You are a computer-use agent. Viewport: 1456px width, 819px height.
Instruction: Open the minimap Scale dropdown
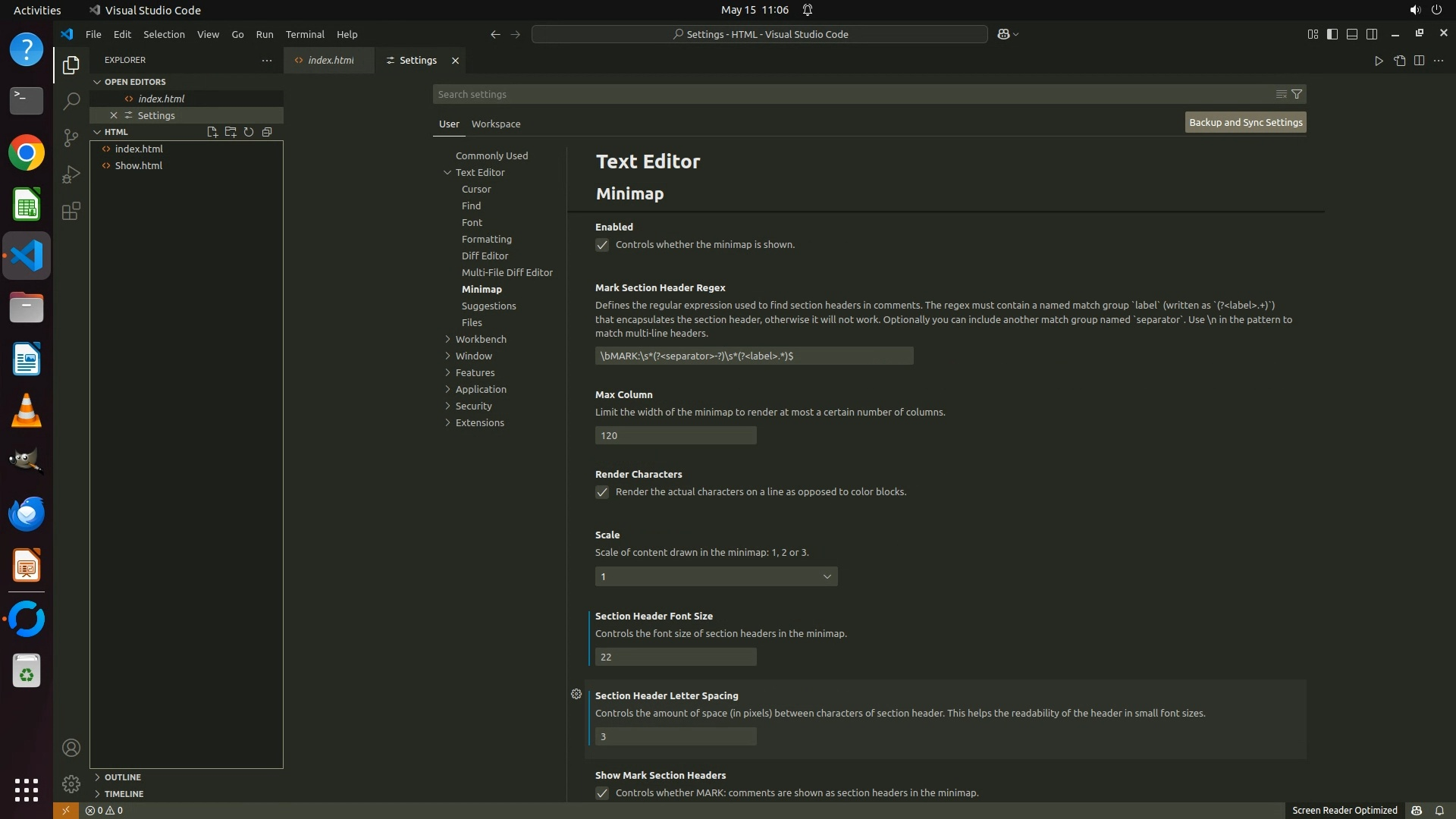click(x=716, y=576)
